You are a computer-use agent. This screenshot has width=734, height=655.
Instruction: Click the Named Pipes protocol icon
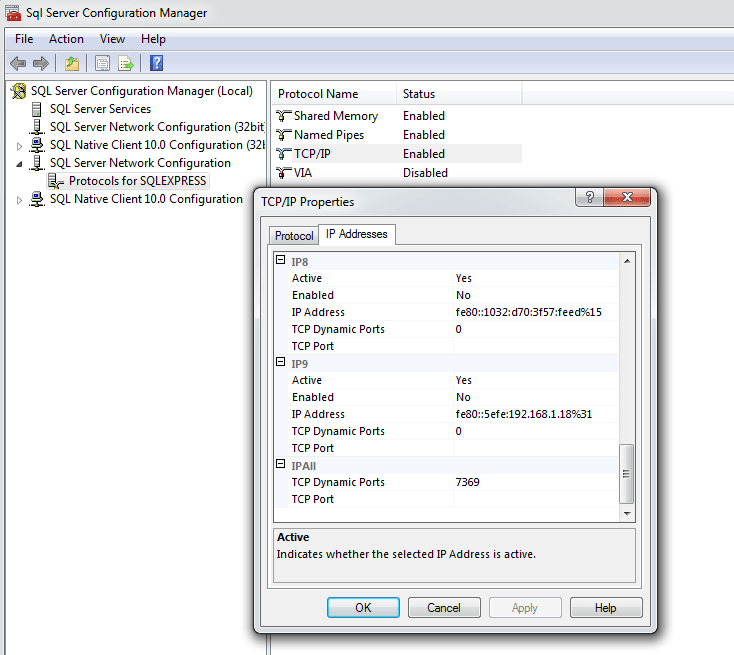(283, 135)
